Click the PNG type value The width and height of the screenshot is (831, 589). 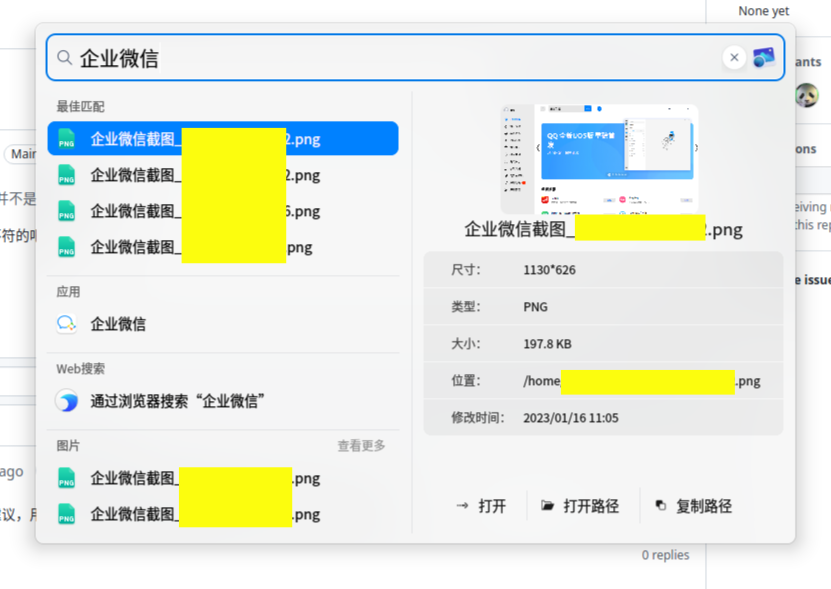coord(535,307)
